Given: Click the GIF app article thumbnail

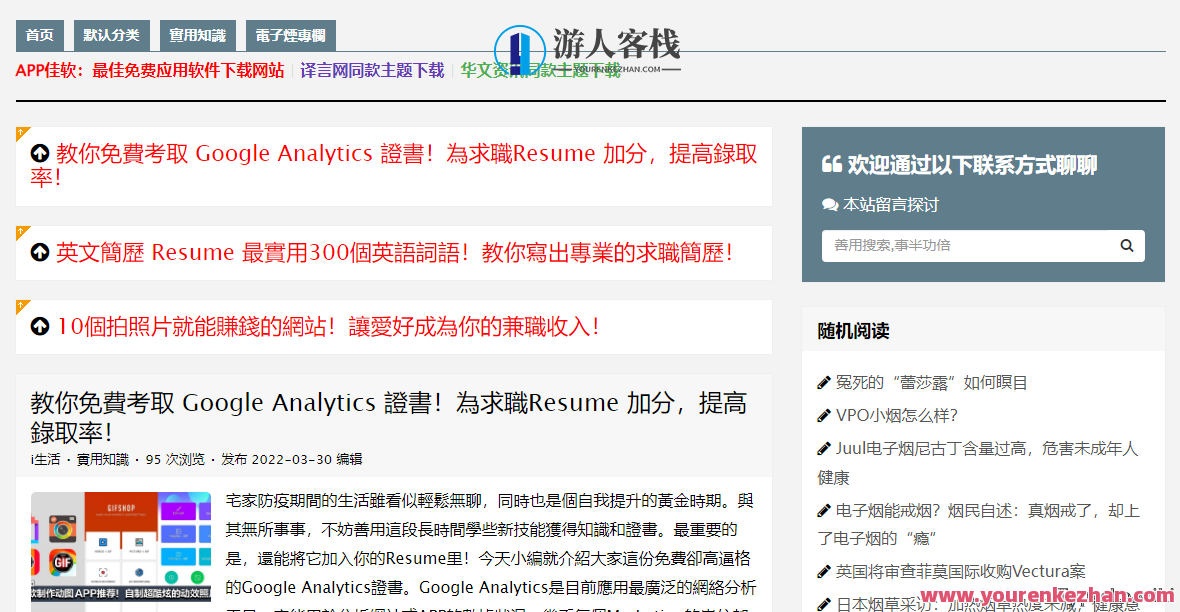Looking at the screenshot, I should tap(122, 552).
